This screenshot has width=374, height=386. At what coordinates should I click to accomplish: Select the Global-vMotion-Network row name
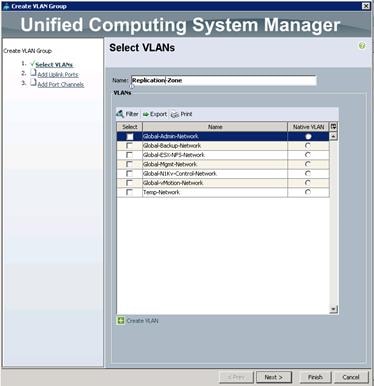[173, 183]
